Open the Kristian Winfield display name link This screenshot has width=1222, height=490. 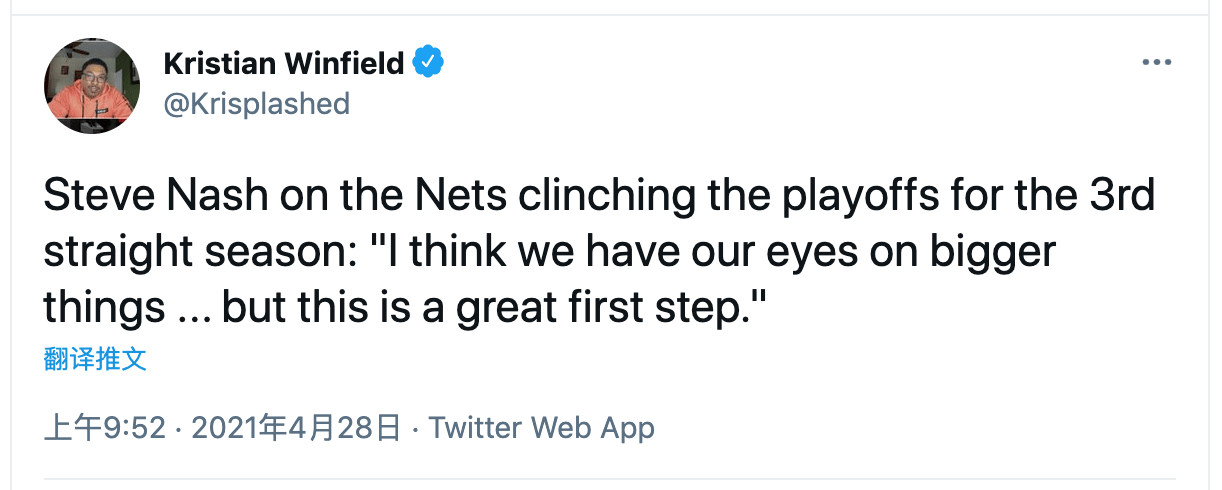pos(284,62)
